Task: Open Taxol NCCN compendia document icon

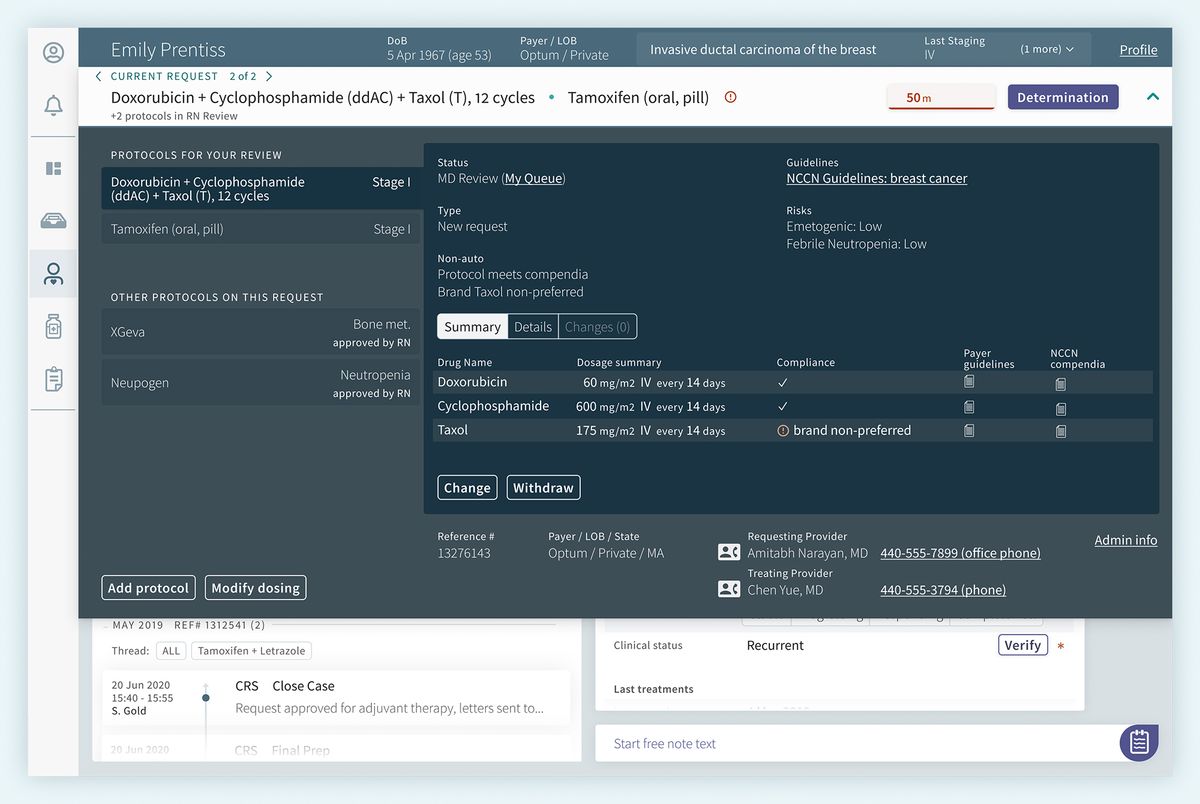Action: [1060, 431]
